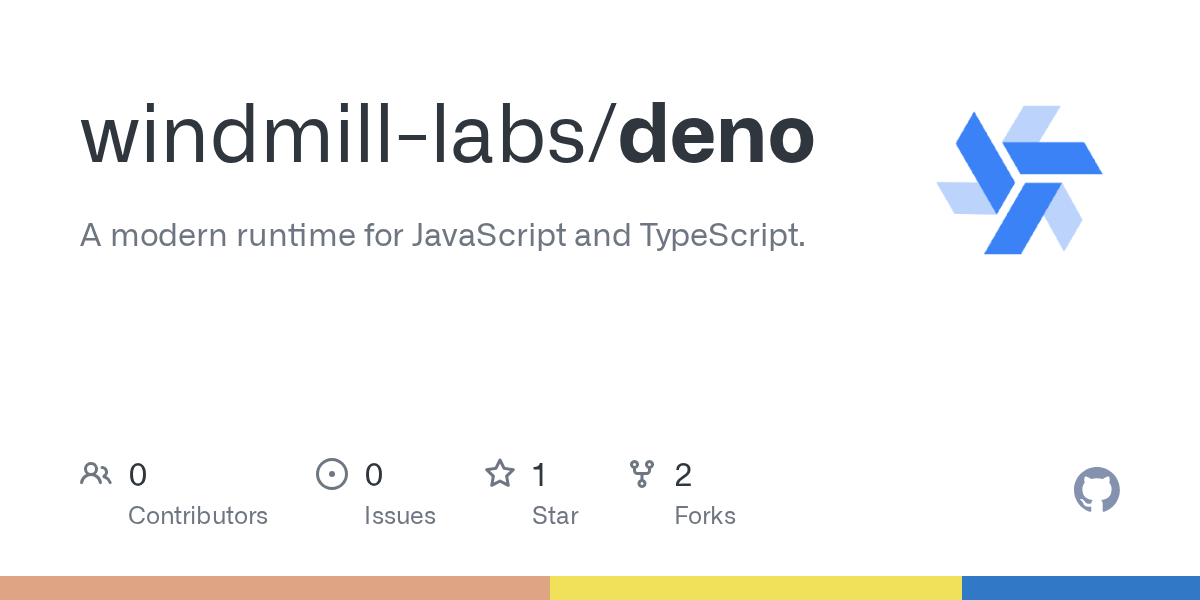The image size is (1200, 600).
Task: Click the blue Windmill pinwheel logo
Action: click(1019, 180)
